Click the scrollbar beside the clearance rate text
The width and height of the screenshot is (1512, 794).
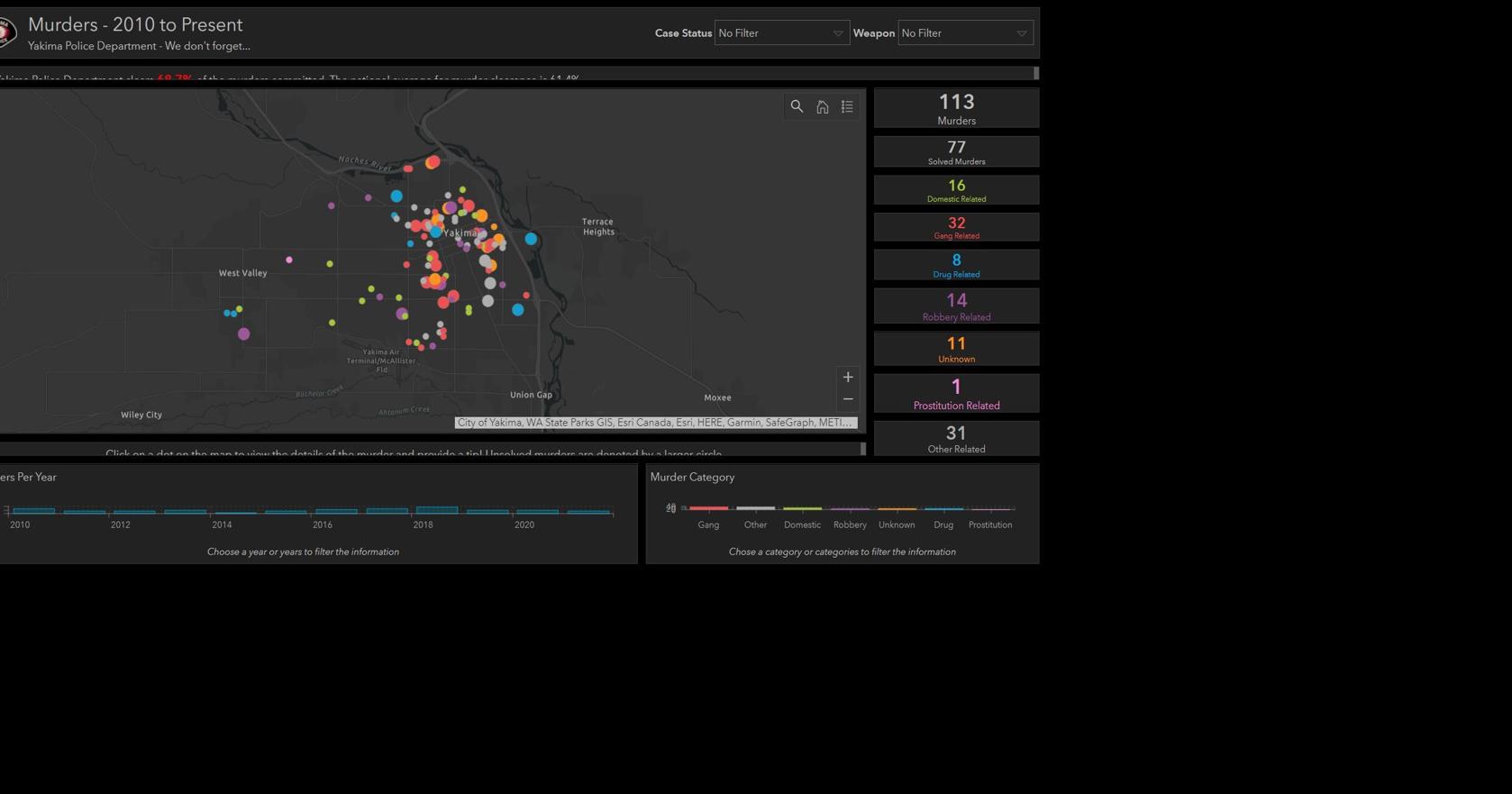point(1036,73)
